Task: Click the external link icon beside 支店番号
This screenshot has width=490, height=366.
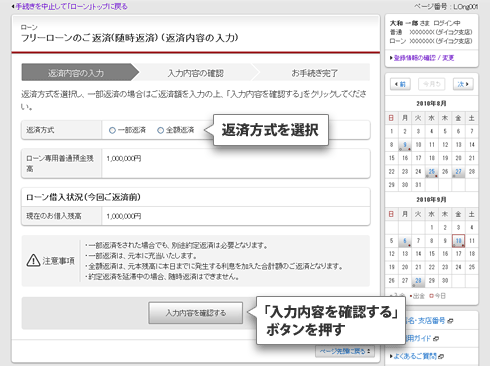Action: coord(450,321)
